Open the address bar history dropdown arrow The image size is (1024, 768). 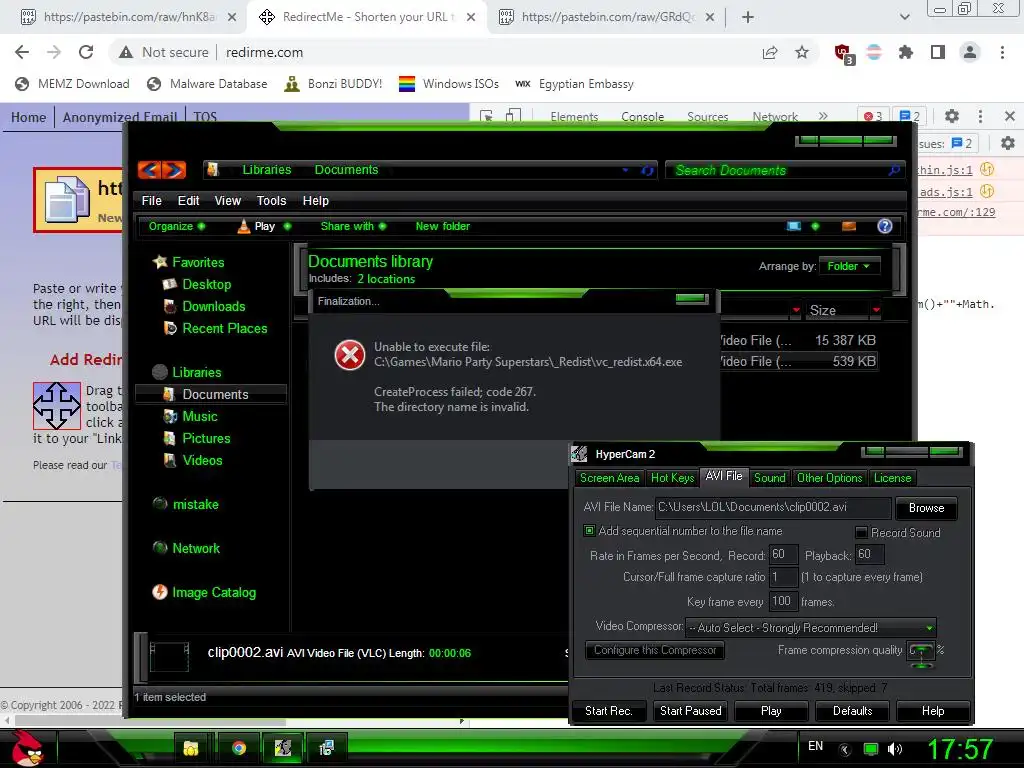(x=625, y=170)
